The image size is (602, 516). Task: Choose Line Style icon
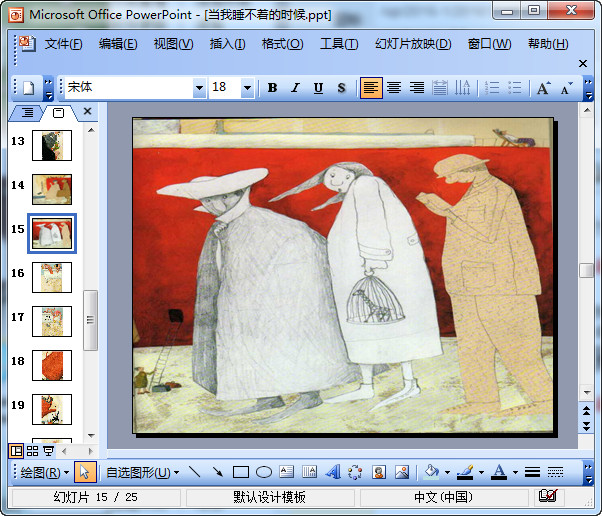click(533, 472)
